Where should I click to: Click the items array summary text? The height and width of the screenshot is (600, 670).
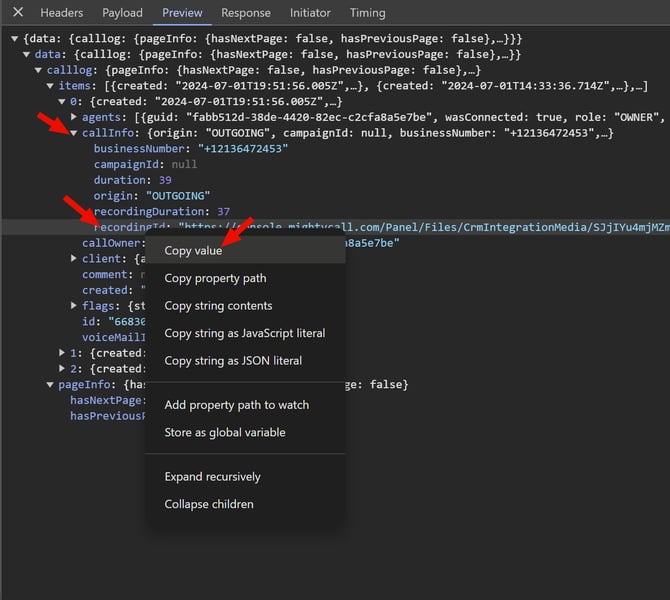[x=376, y=86]
